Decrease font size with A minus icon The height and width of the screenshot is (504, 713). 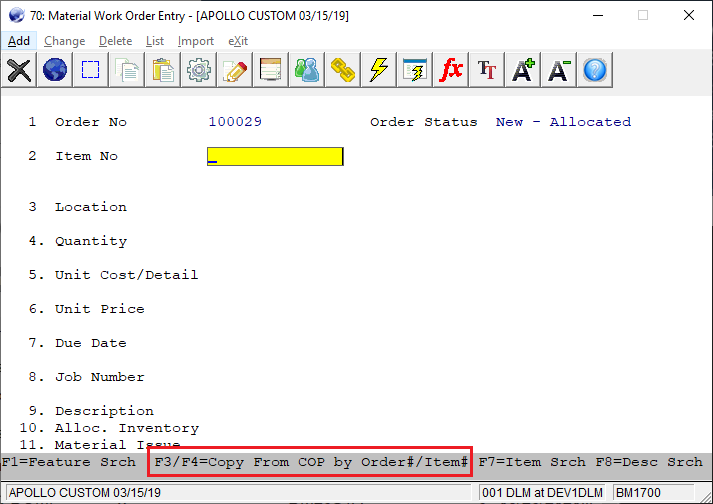(x=559, y=70)
